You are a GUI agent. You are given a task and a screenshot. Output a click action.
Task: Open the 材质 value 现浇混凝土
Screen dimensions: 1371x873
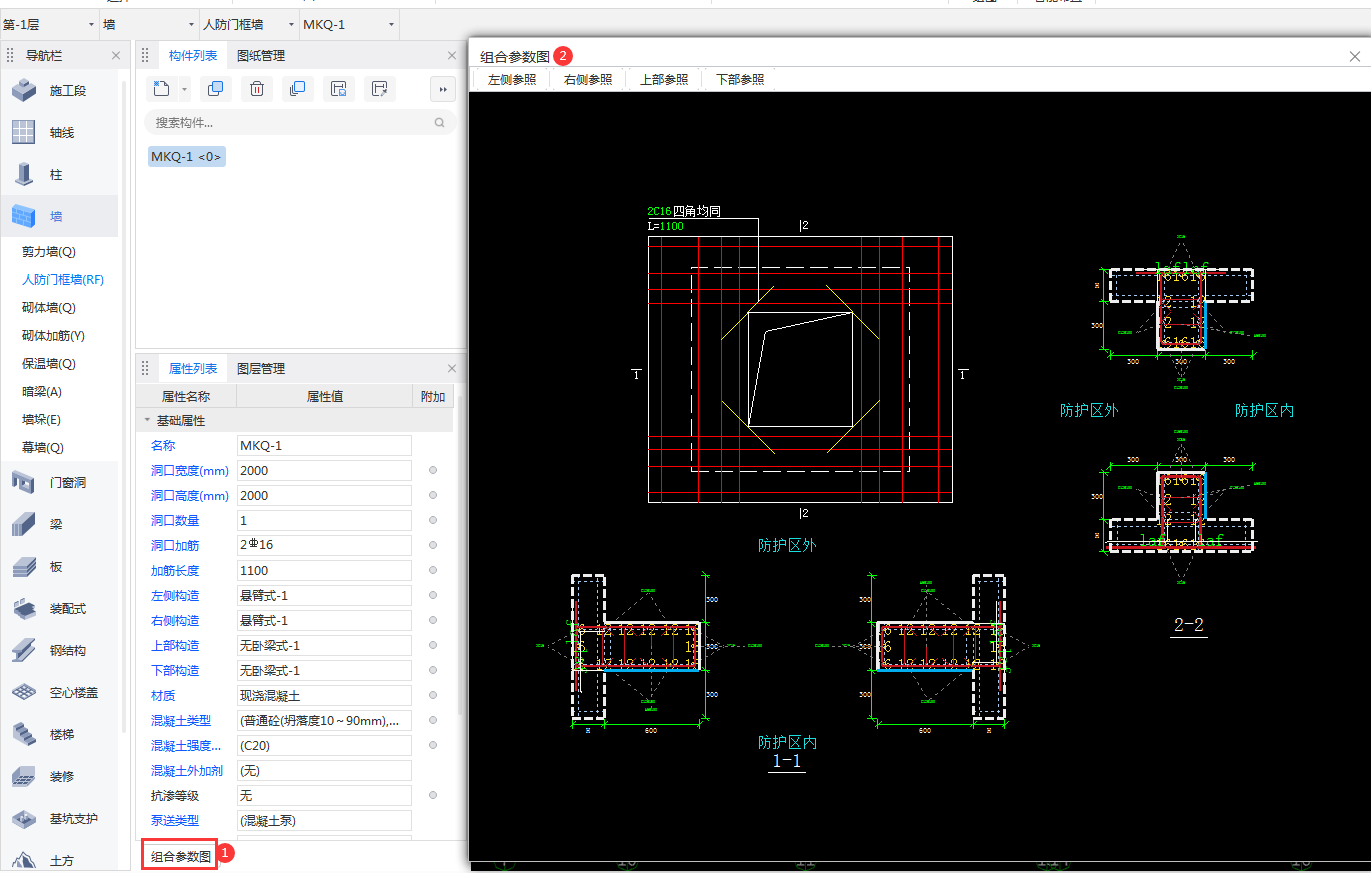324,695
